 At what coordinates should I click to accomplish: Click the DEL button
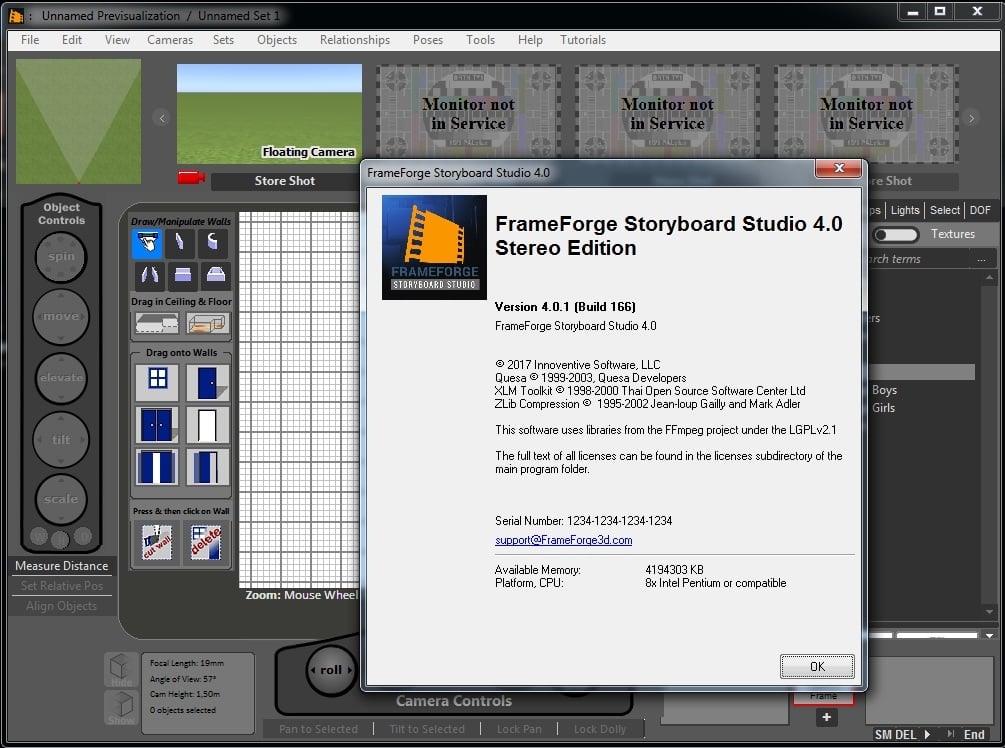pos(905,735)
